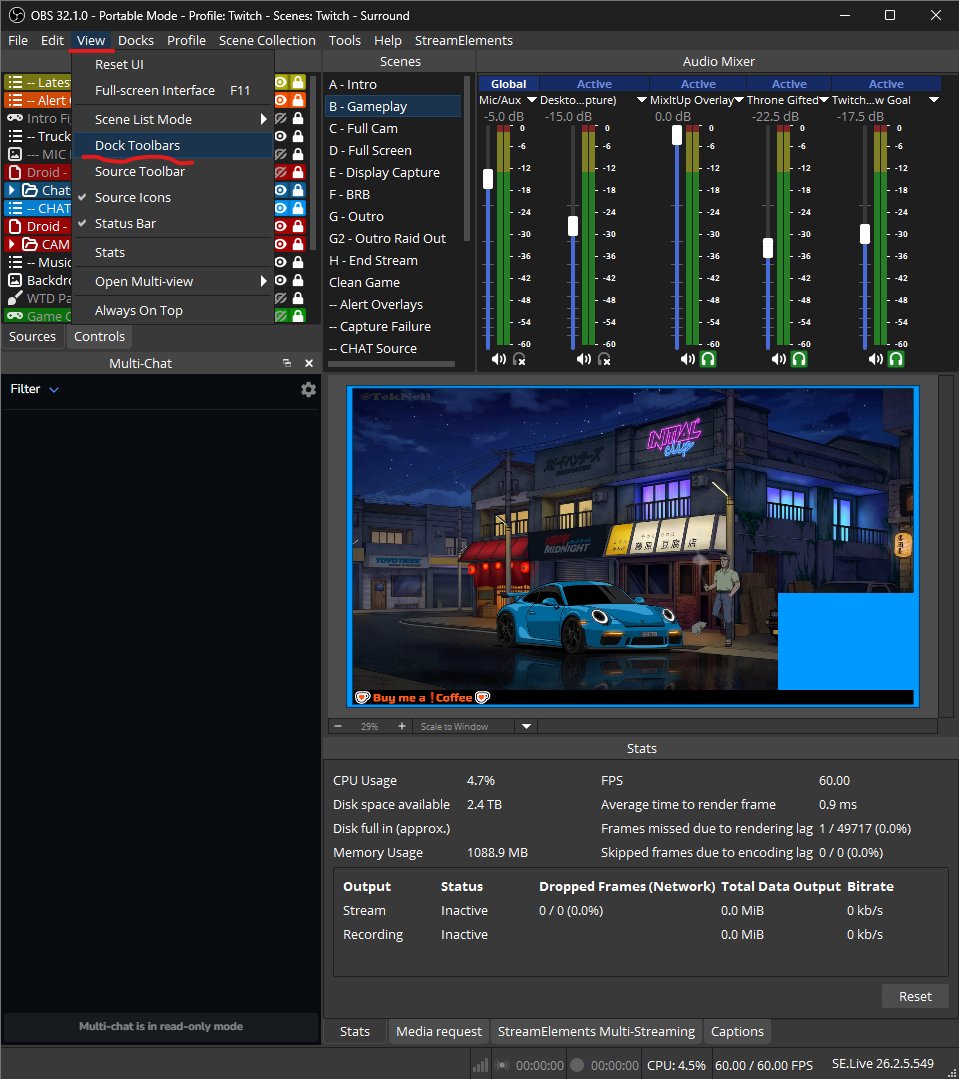Hide the 'CAM' group via eye
The height and width of the screenshot is (1079, 959).
(281, 244)
